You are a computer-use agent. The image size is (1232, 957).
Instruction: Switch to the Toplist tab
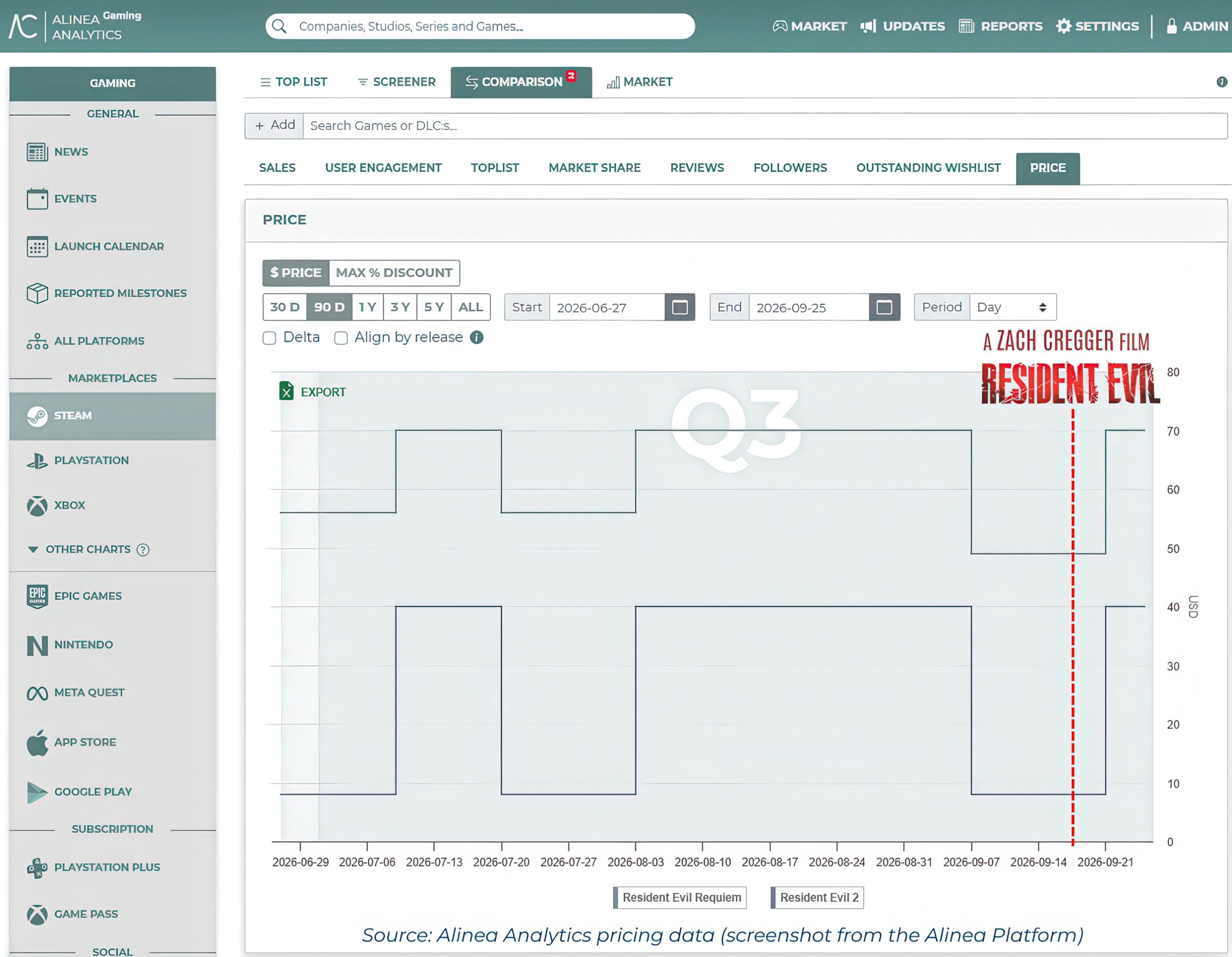click(495, 168)
